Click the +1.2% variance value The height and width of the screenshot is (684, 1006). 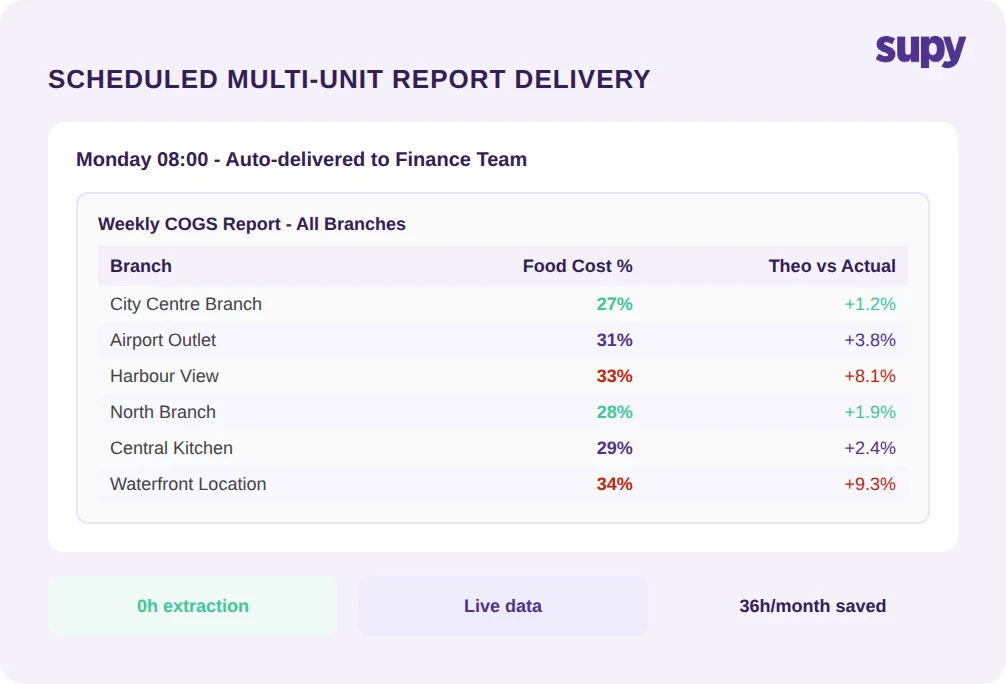coord(870,304)
